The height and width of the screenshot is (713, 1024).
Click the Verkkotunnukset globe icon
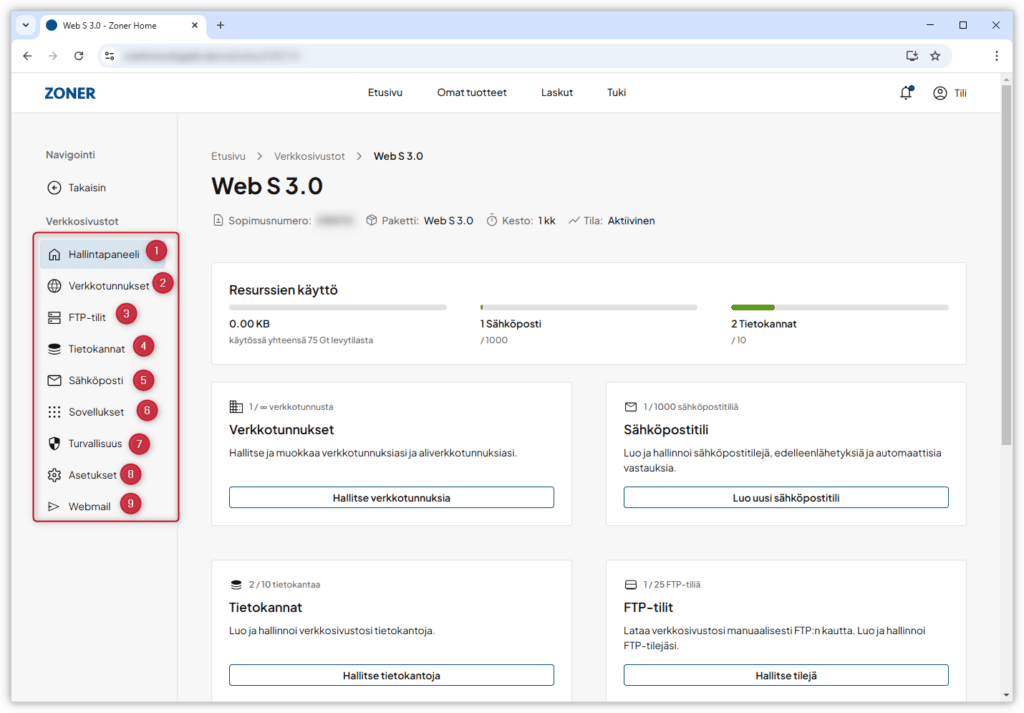point(55,286)
